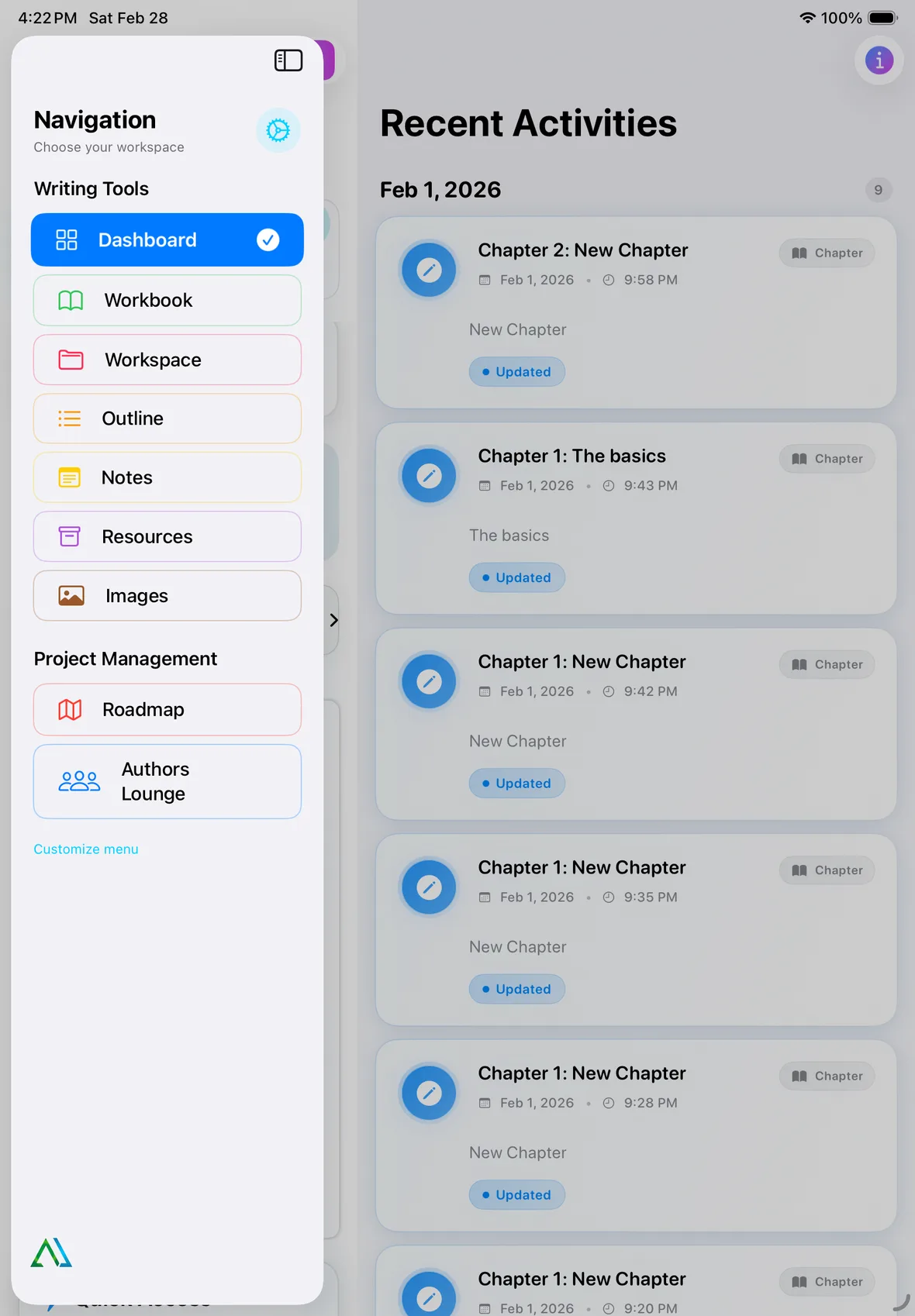Image resolution: width=915 pixels, height=1316 pixels.
Task: Click the Dashboard grid icon
Action: pyautogui.click(x=67, y=239)
